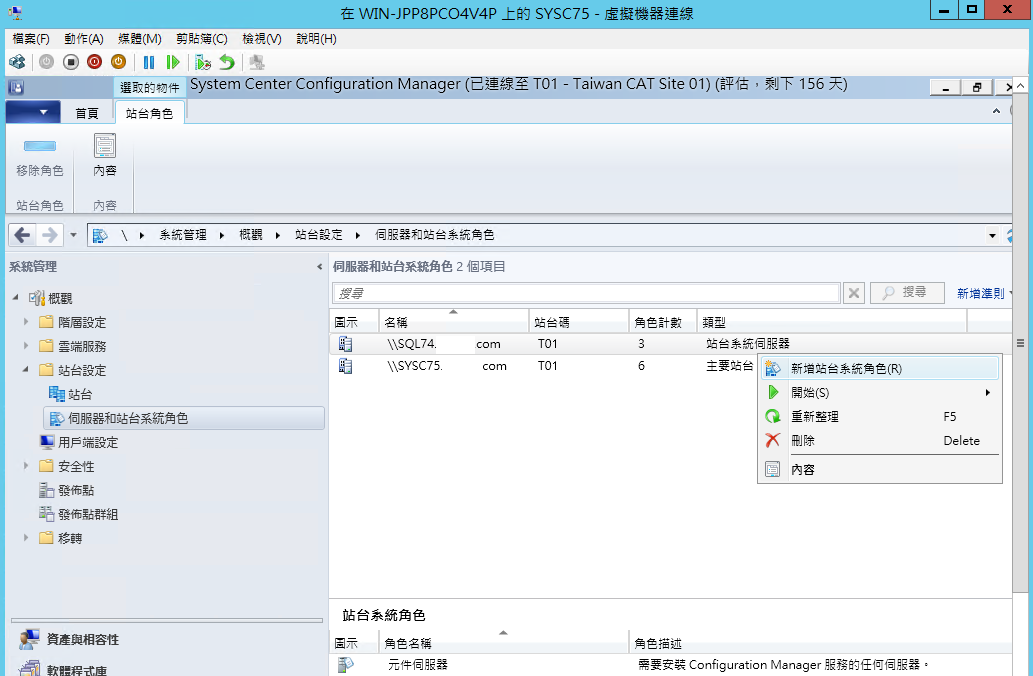Pause the virtual machine
This screenshot has height=676, width=1033.
point(149,62)
